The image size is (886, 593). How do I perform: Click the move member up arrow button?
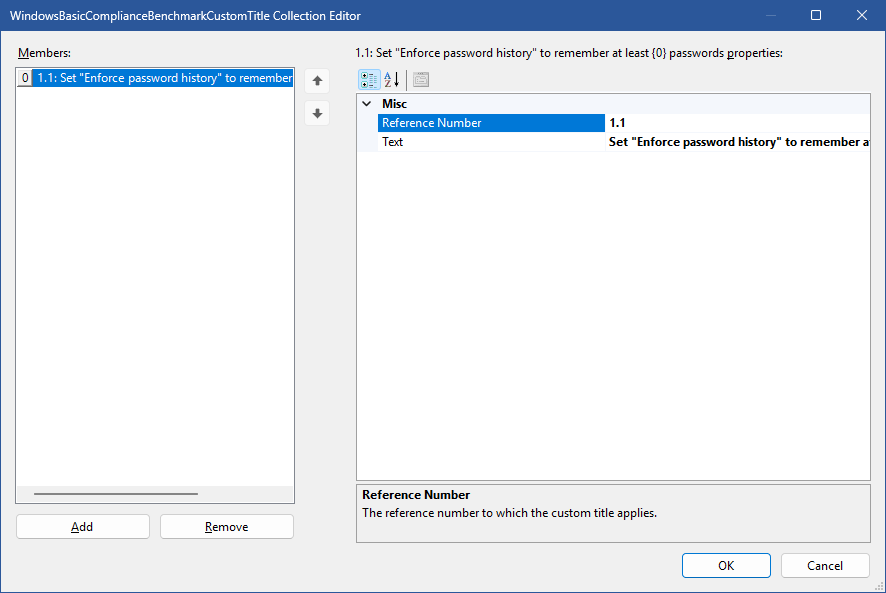point(317,82)
